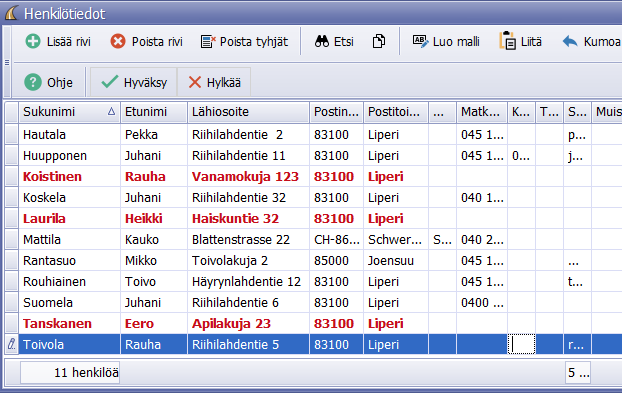Click address cell 'Vanamokuja 123'
The image size is (622, 393).
click(248, 176)
